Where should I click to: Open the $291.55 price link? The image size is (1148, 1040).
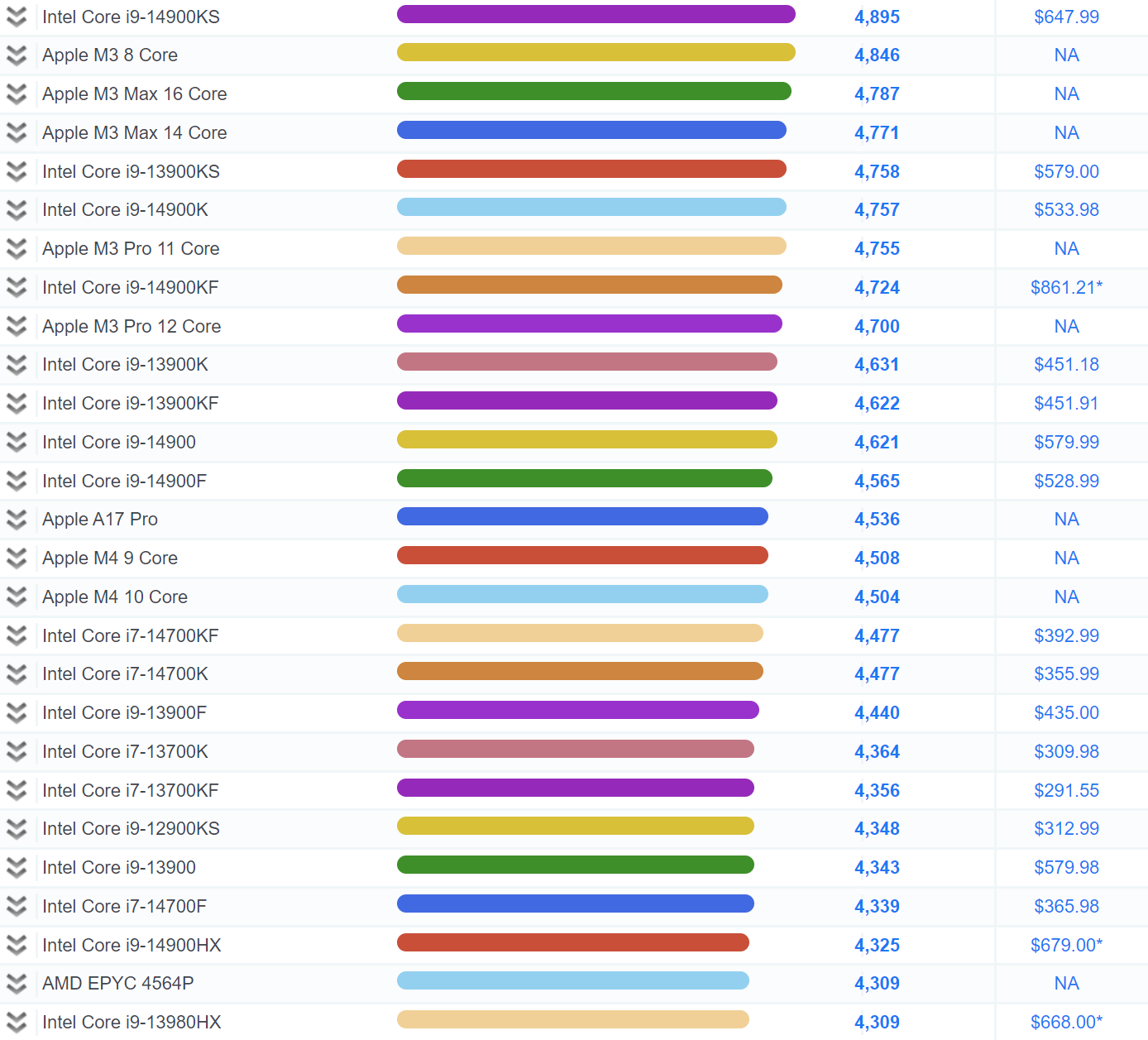coord(1067,791)
